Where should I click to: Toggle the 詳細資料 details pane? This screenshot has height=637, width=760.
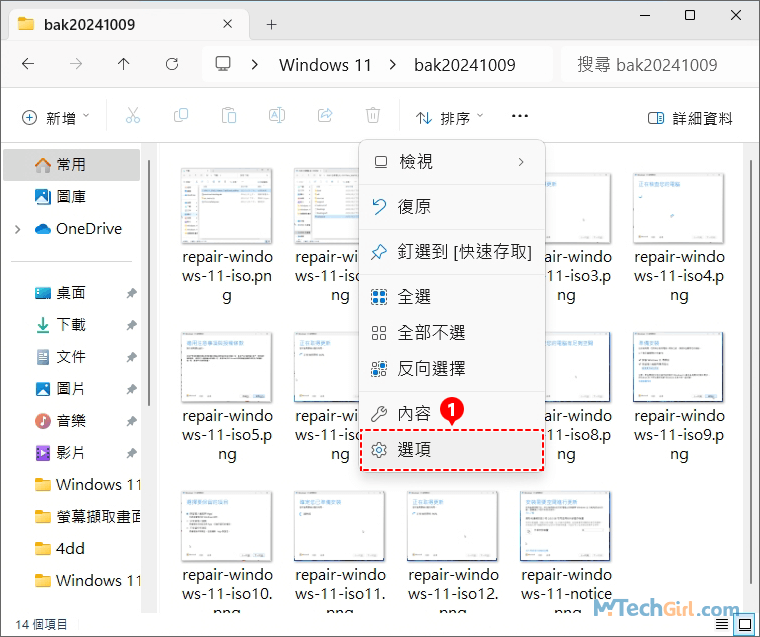(690, 118)
